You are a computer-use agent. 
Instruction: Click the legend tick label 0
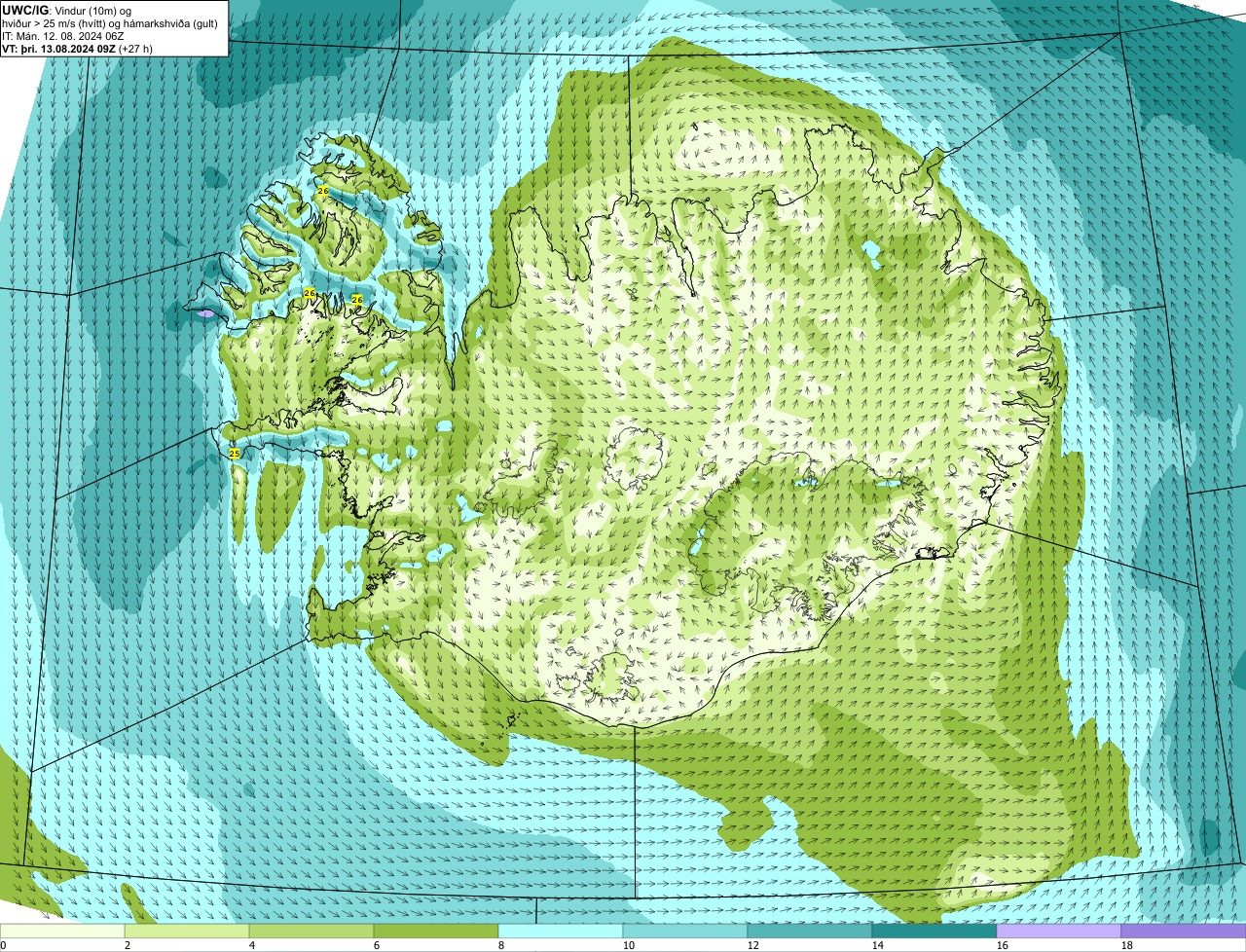[4, 945]
